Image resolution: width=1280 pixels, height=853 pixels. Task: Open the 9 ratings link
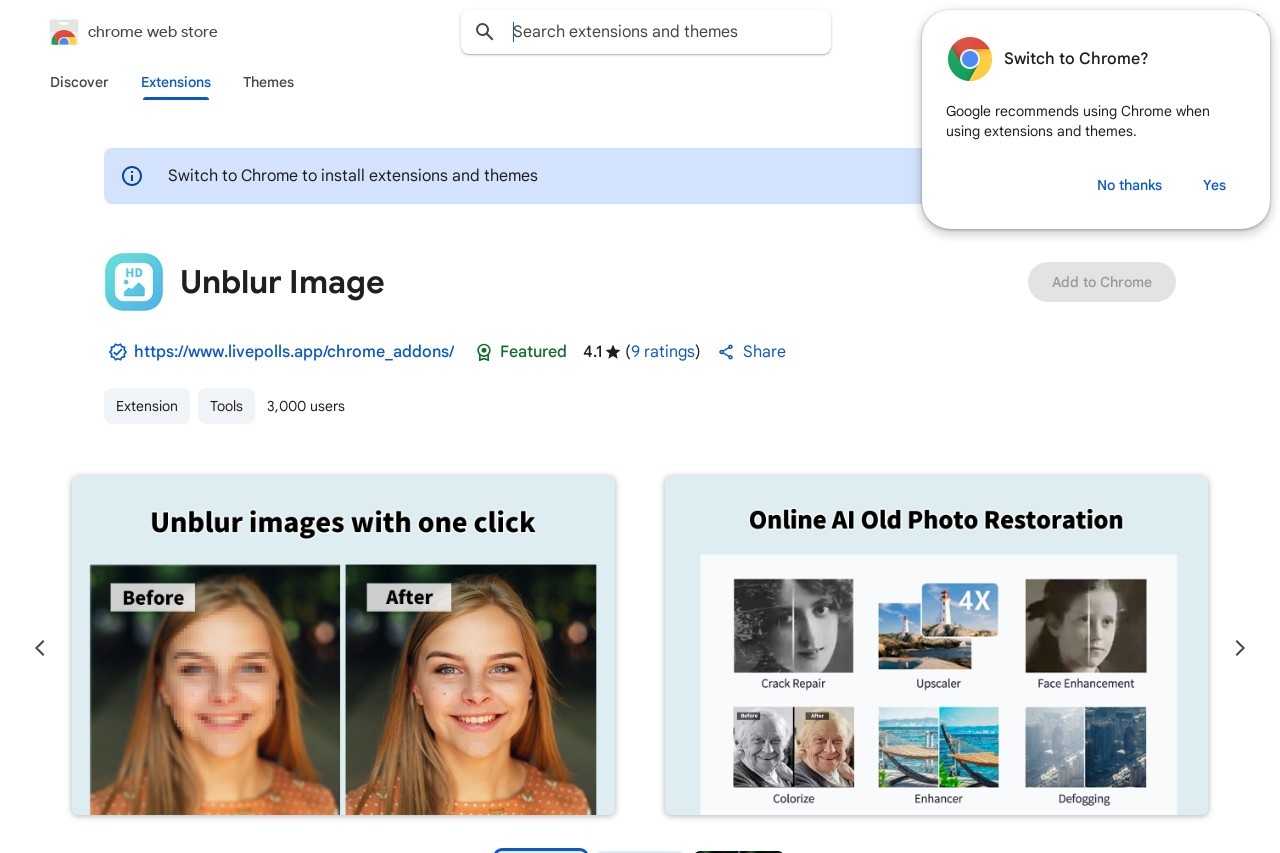(663, 352)
